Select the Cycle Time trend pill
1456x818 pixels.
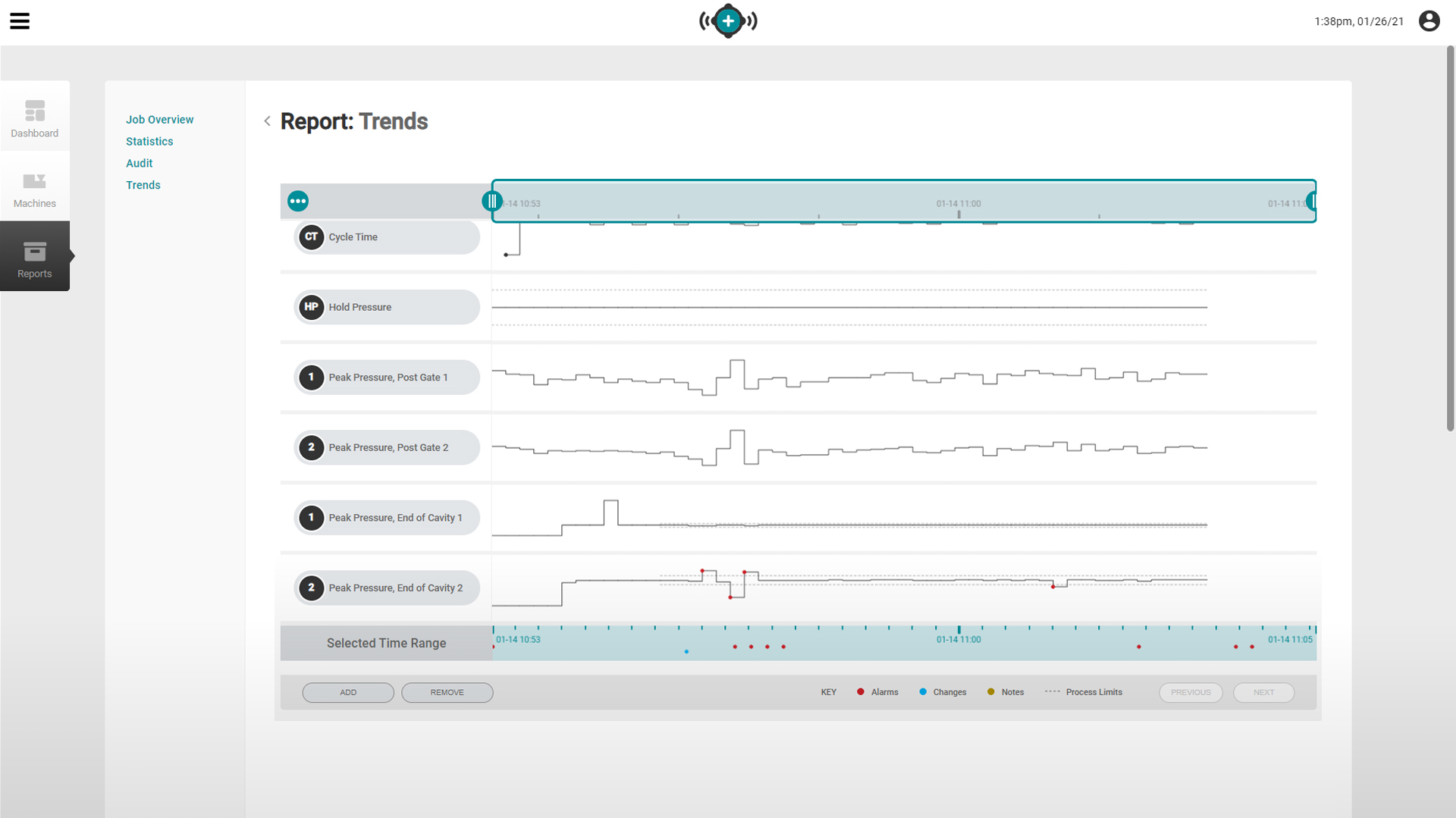pos(387,237)
